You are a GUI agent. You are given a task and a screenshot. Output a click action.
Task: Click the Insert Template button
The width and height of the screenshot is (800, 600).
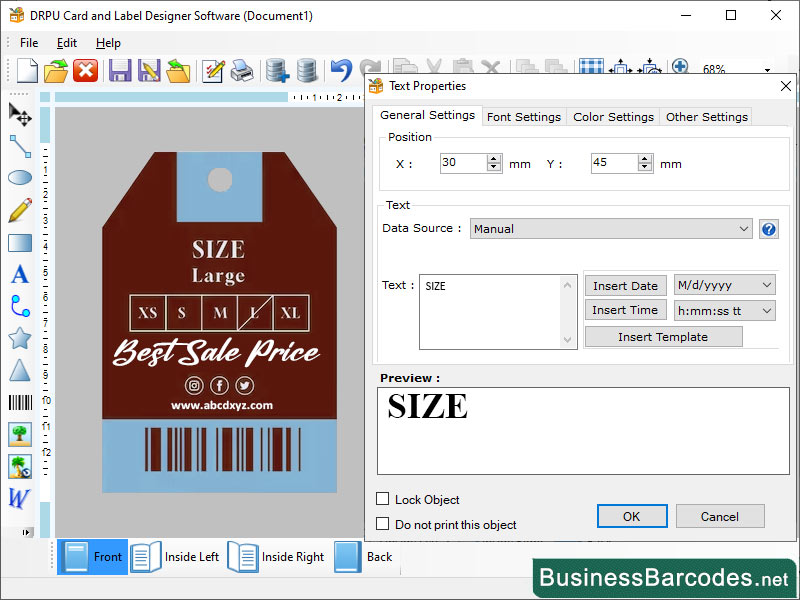tap(663, 336)
